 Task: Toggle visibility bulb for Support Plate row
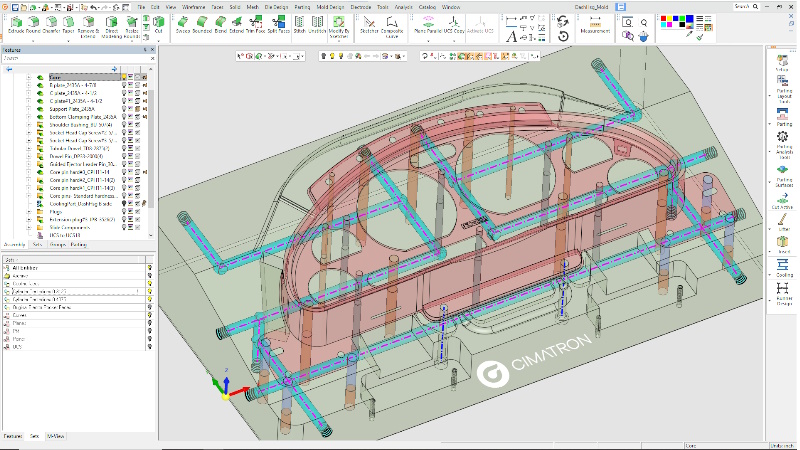point(124,109)
